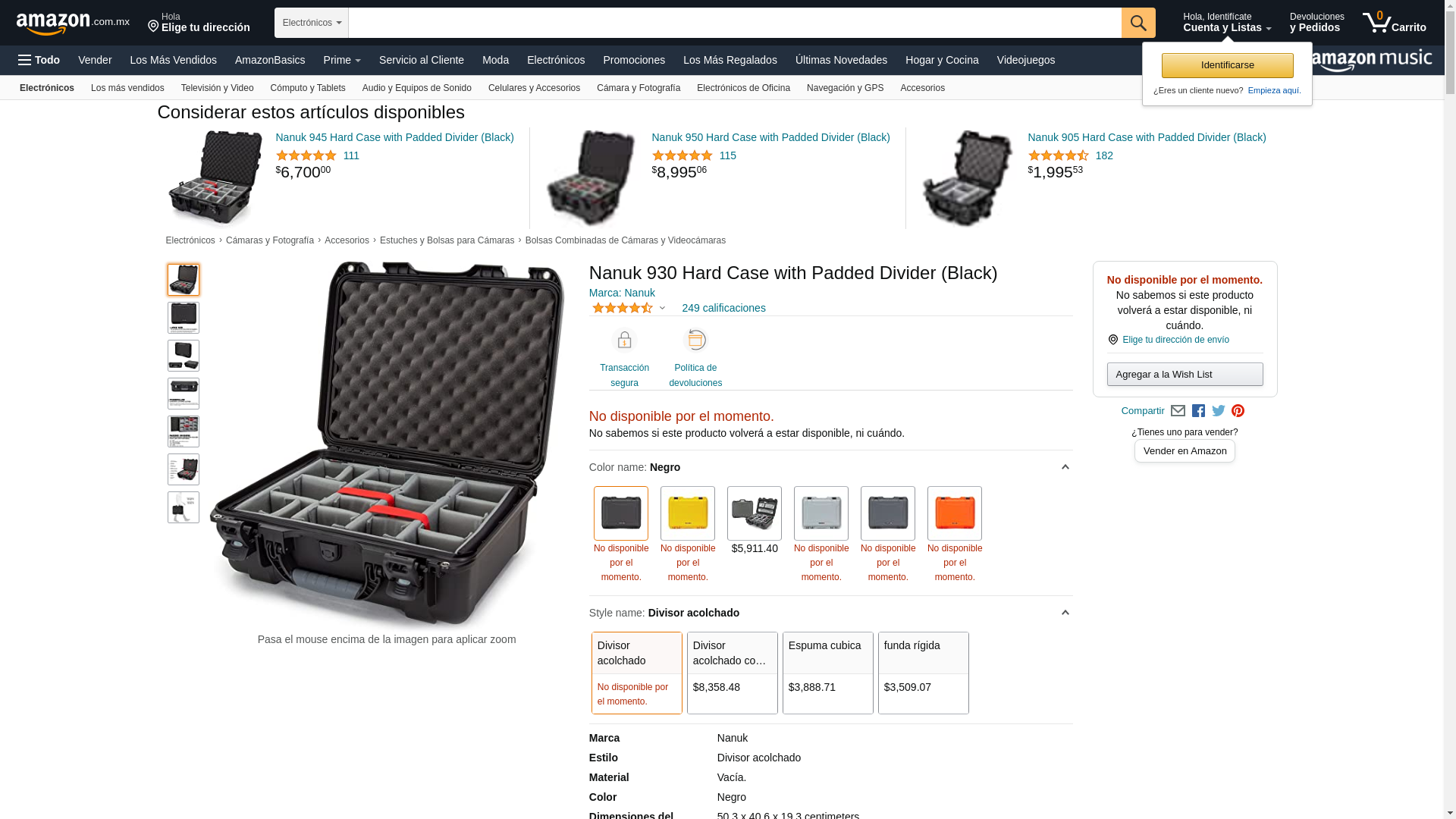Share product via email icon
Screen dimensions: 1456x819
point(1178,411)
